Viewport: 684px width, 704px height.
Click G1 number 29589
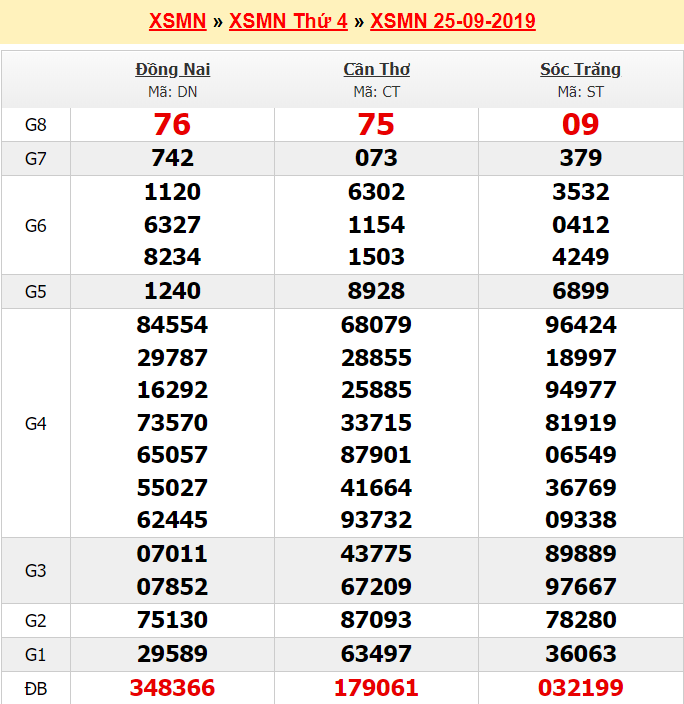coord(172,654)
